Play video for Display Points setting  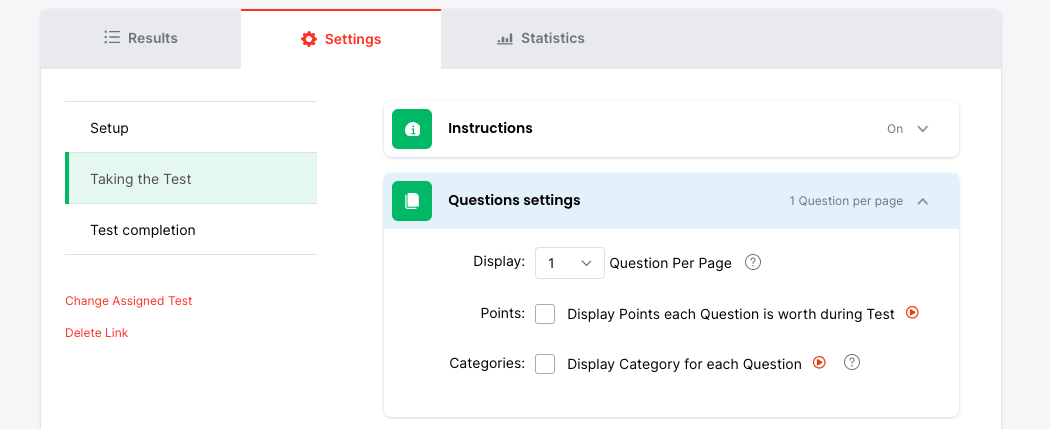[912, 313]
